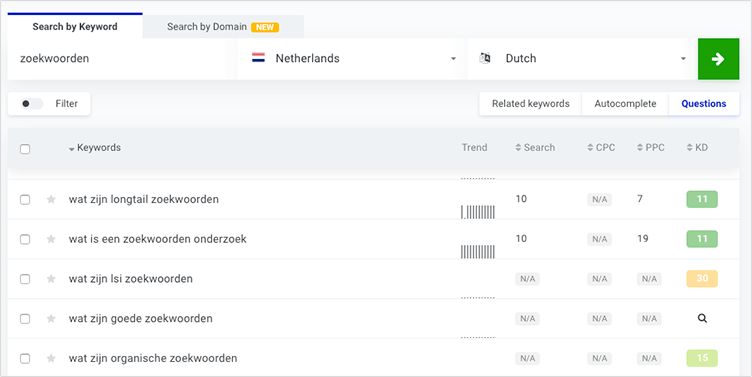Click keyword text 'wat is een zoekwoorden onderzoek'
Viewport: 752px width, 377px height.
[x=157, y=239]
